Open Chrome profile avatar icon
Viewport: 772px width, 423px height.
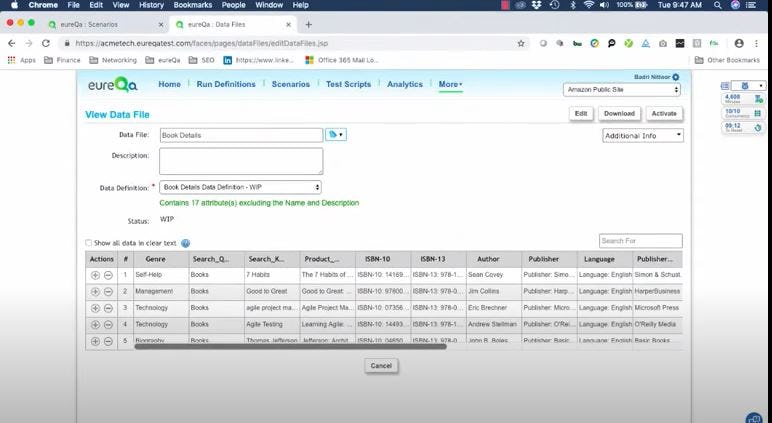739,43
